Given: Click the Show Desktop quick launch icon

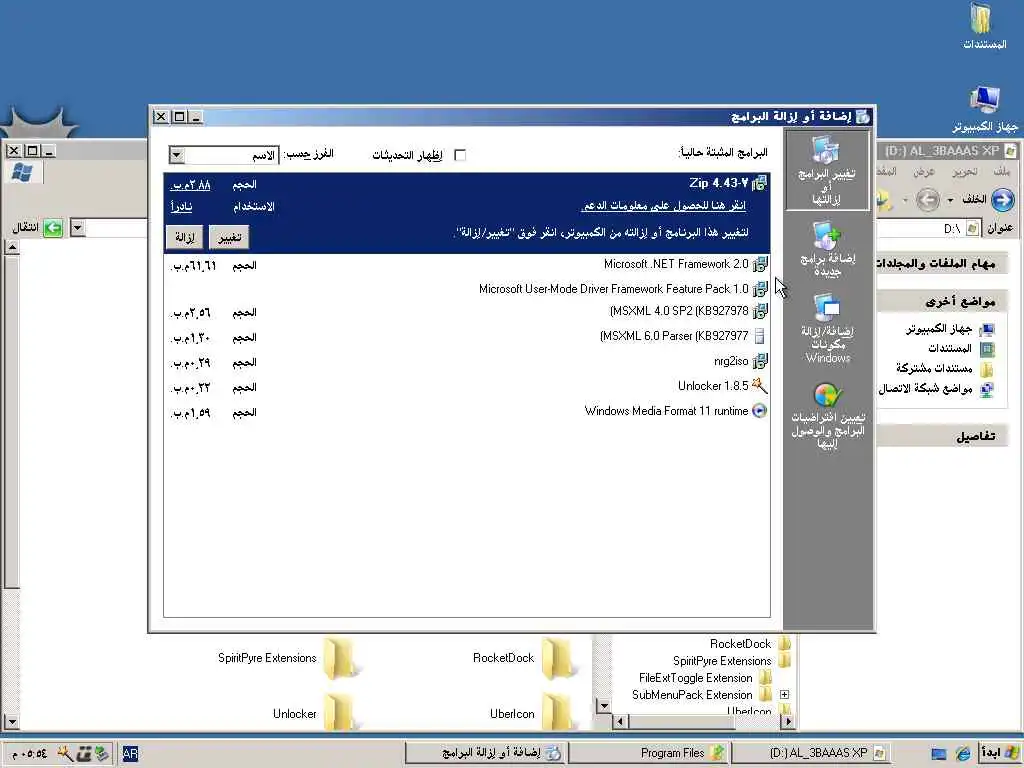Looking at the screenshot, I should coord(938,754).
